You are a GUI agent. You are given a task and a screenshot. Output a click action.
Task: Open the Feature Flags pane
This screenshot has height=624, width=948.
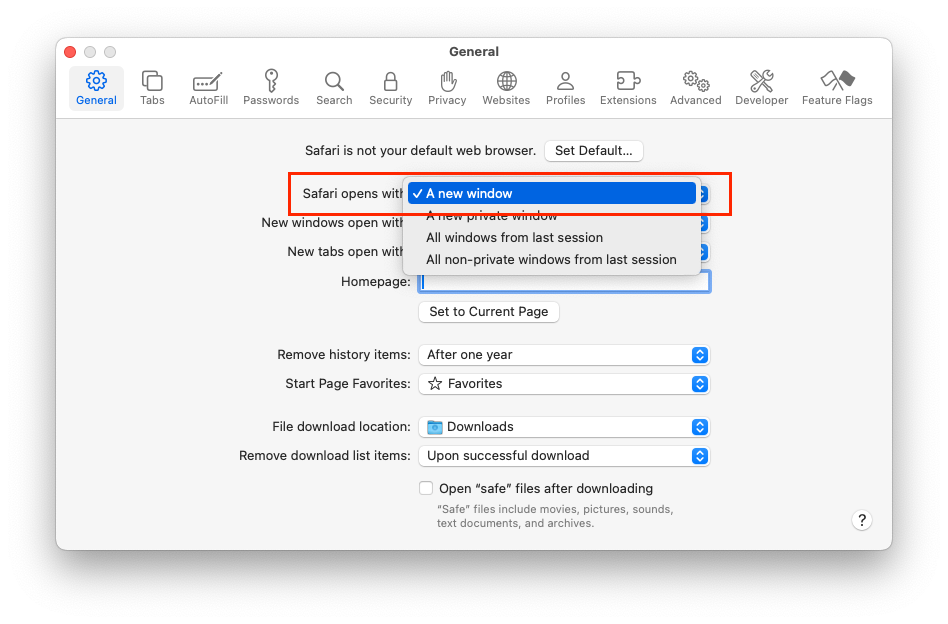pos(837,88)
